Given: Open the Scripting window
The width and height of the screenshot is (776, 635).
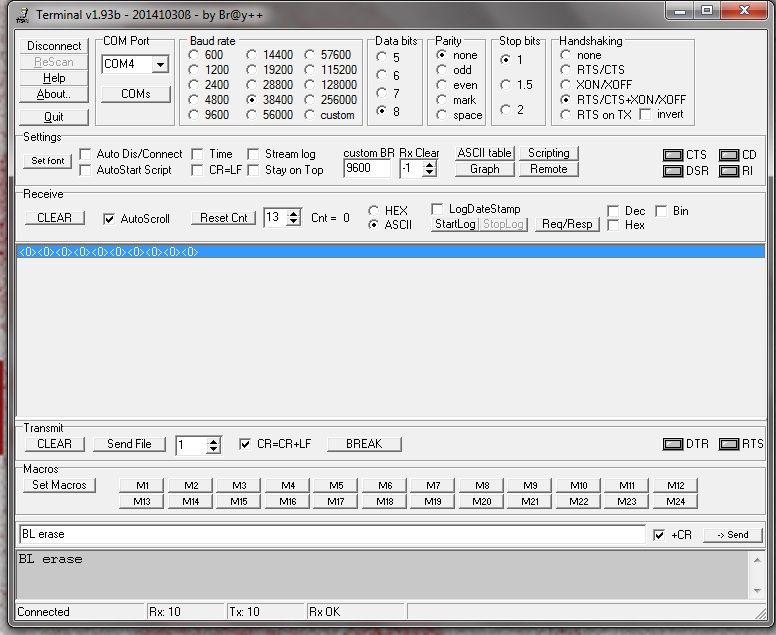Looking at the screenshot, I should pos(548,153).
